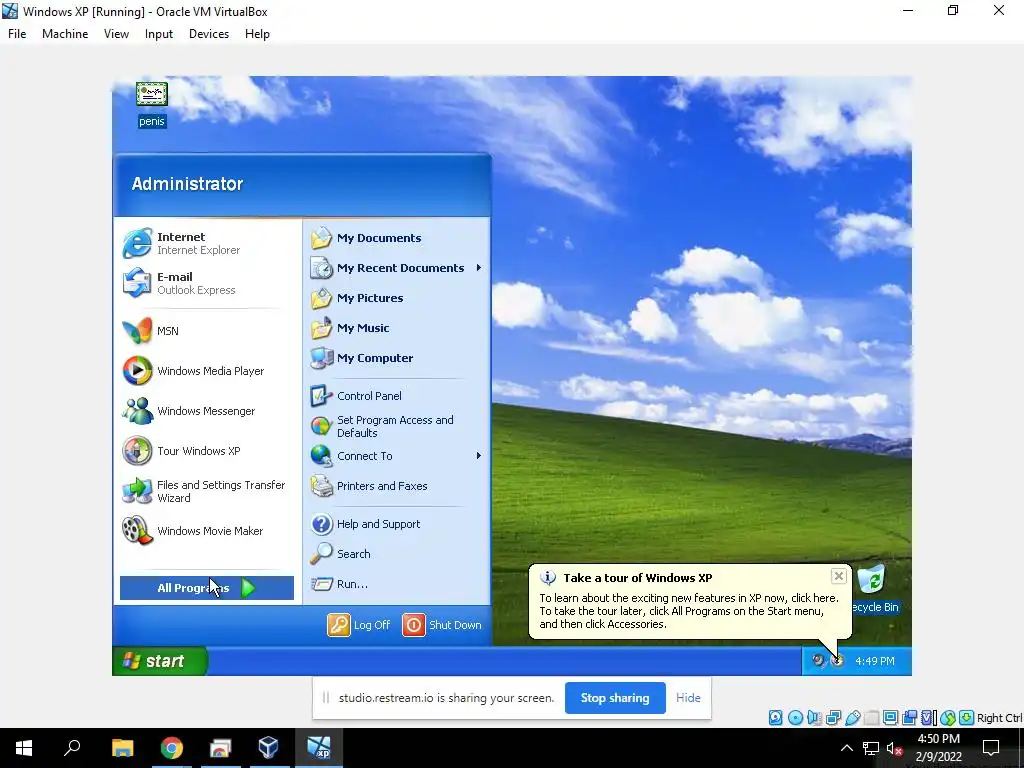Click the Take a tour balloon text

click(x=688, y=611)
